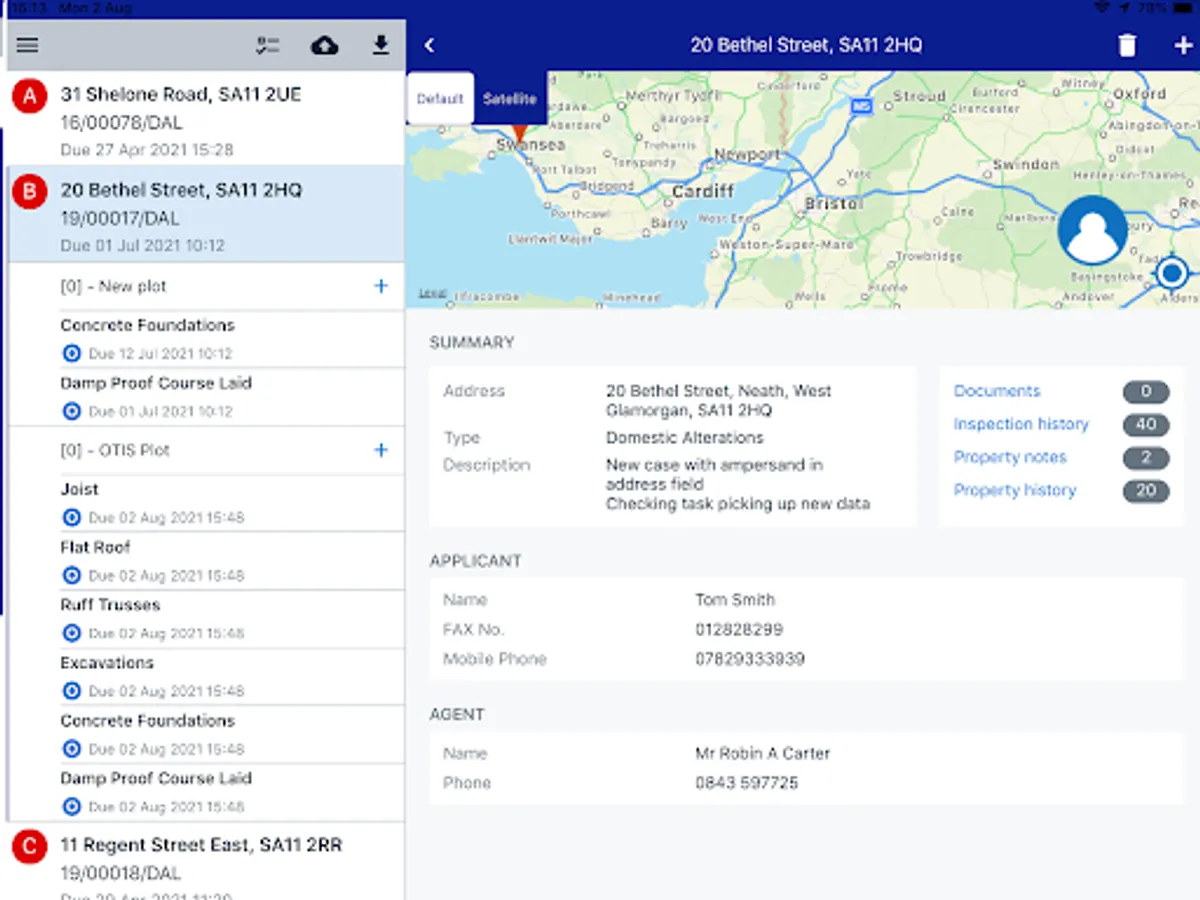The image size is (1200, 900).
Task: Open the hamburger menu in sidebar
Action: [27, 45]
